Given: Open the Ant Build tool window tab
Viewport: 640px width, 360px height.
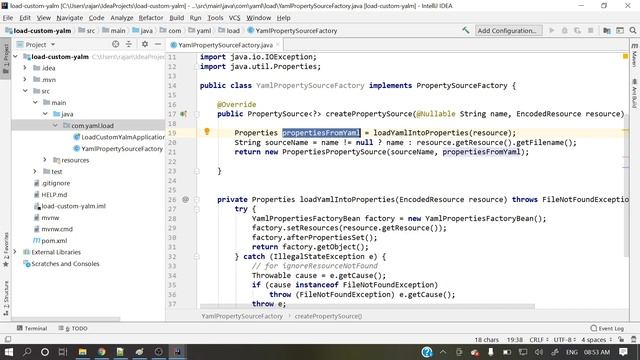Looking at the screenshot, I should click(x=634, y=94).
